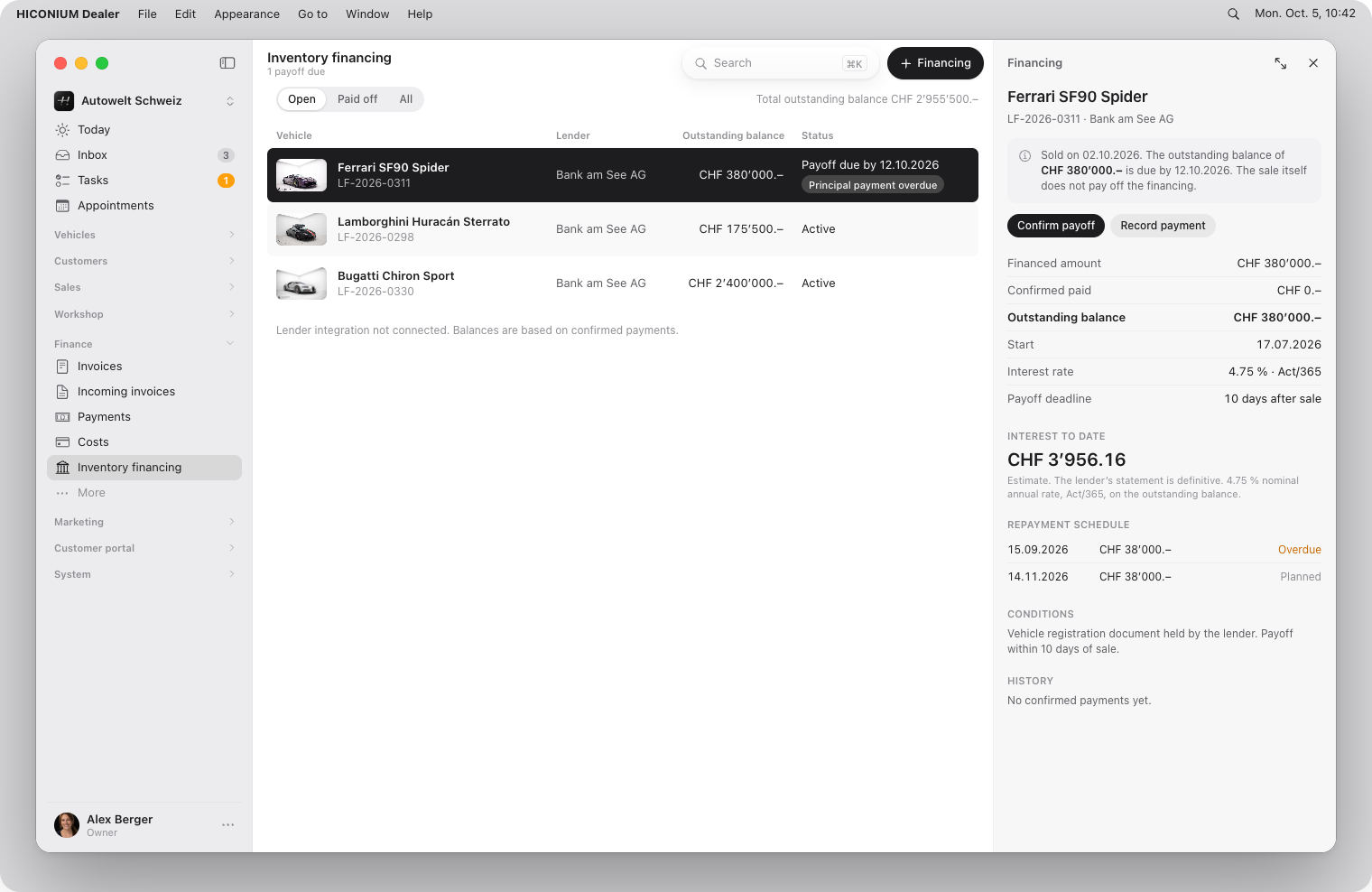Select the Bugatti Chiron Sport thumbnail
The image size is (1372, 892).
click(x=301, y=283)
